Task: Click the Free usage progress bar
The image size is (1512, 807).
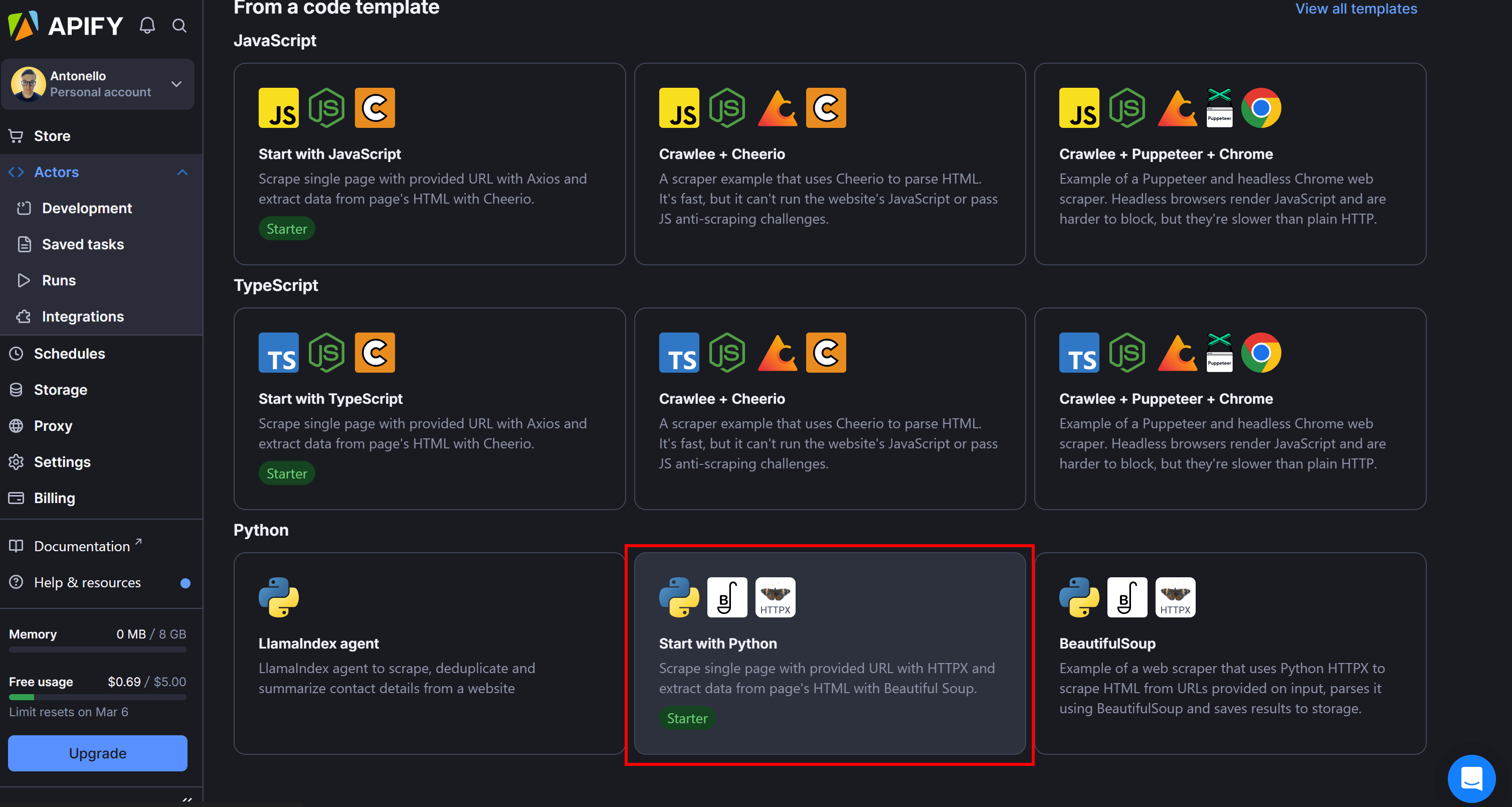Action: tap(97, 697)
